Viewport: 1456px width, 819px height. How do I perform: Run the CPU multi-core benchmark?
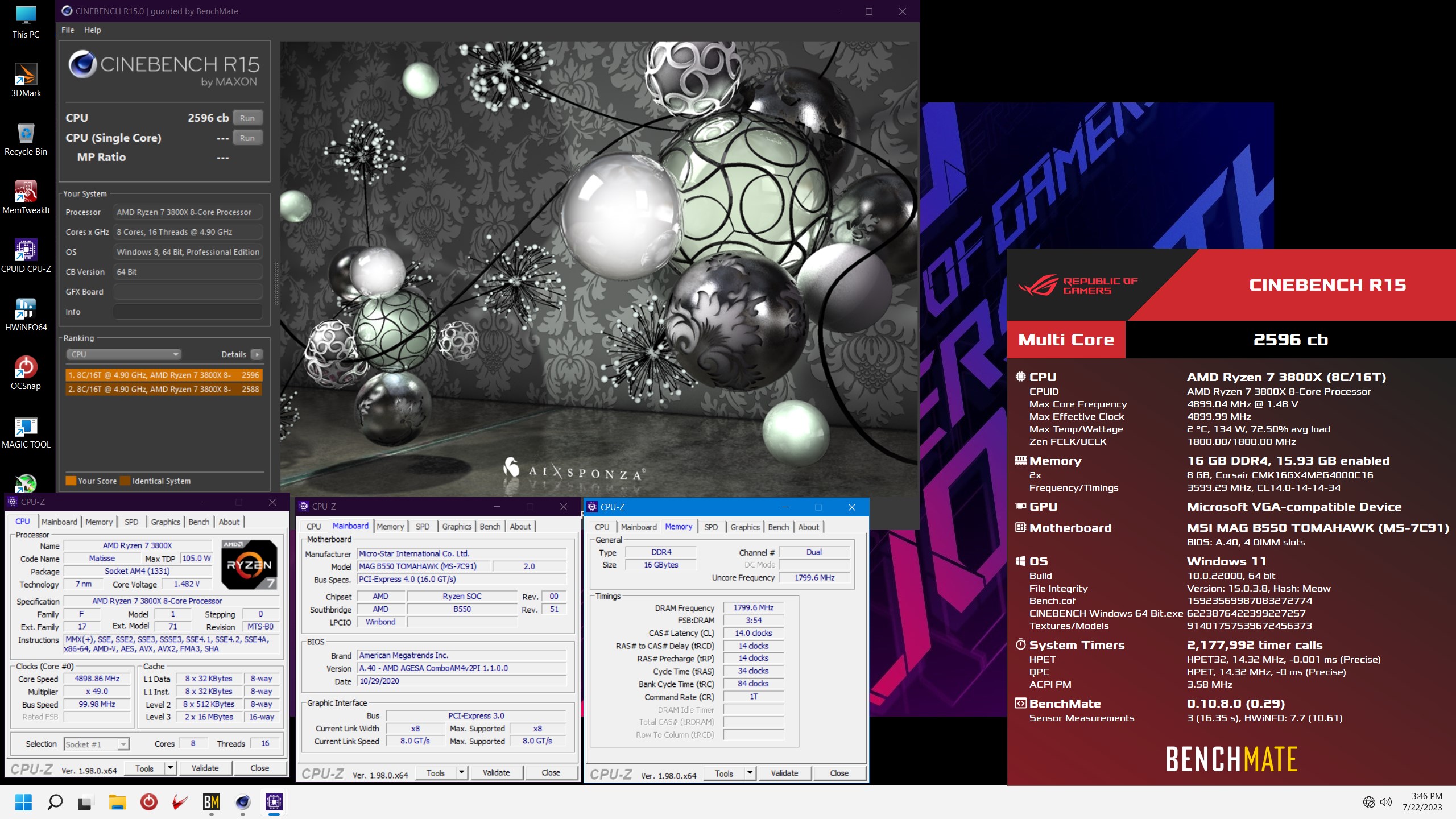click(x=247, y=118)
